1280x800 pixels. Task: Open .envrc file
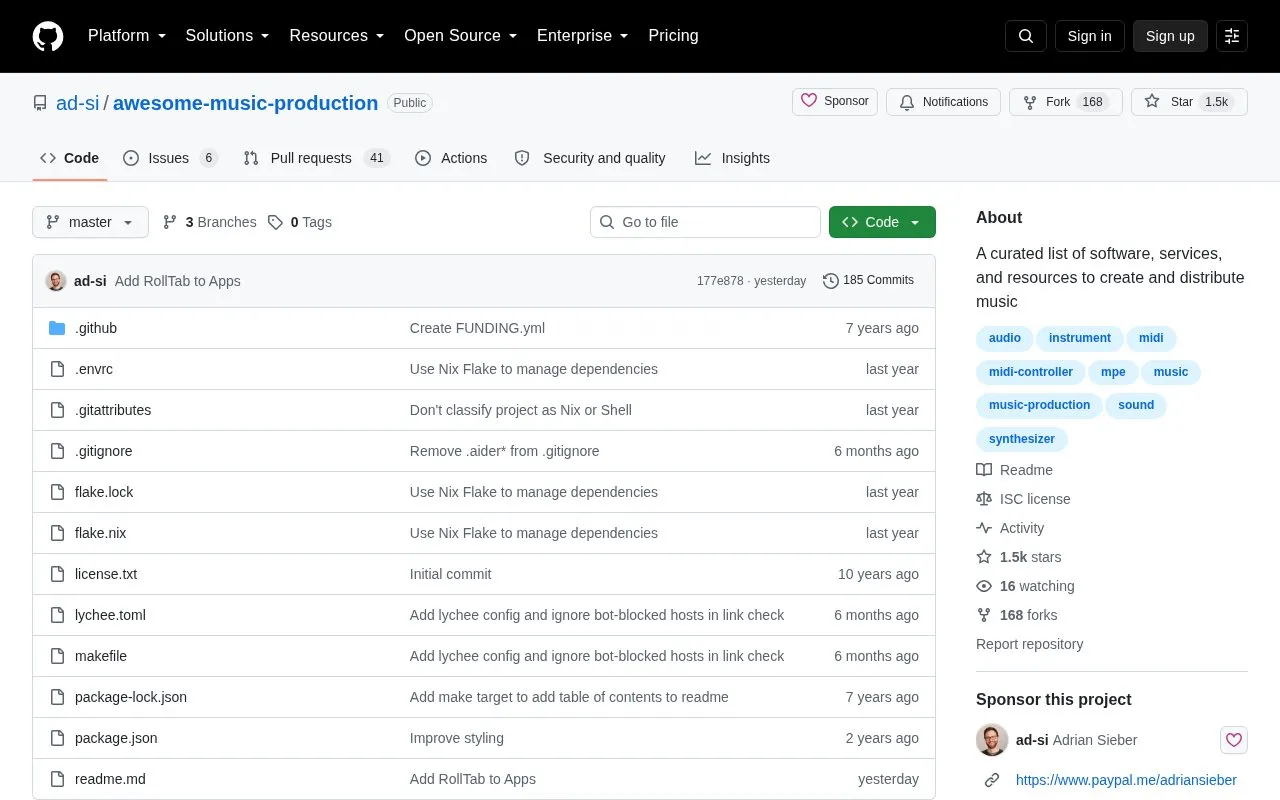94,369
